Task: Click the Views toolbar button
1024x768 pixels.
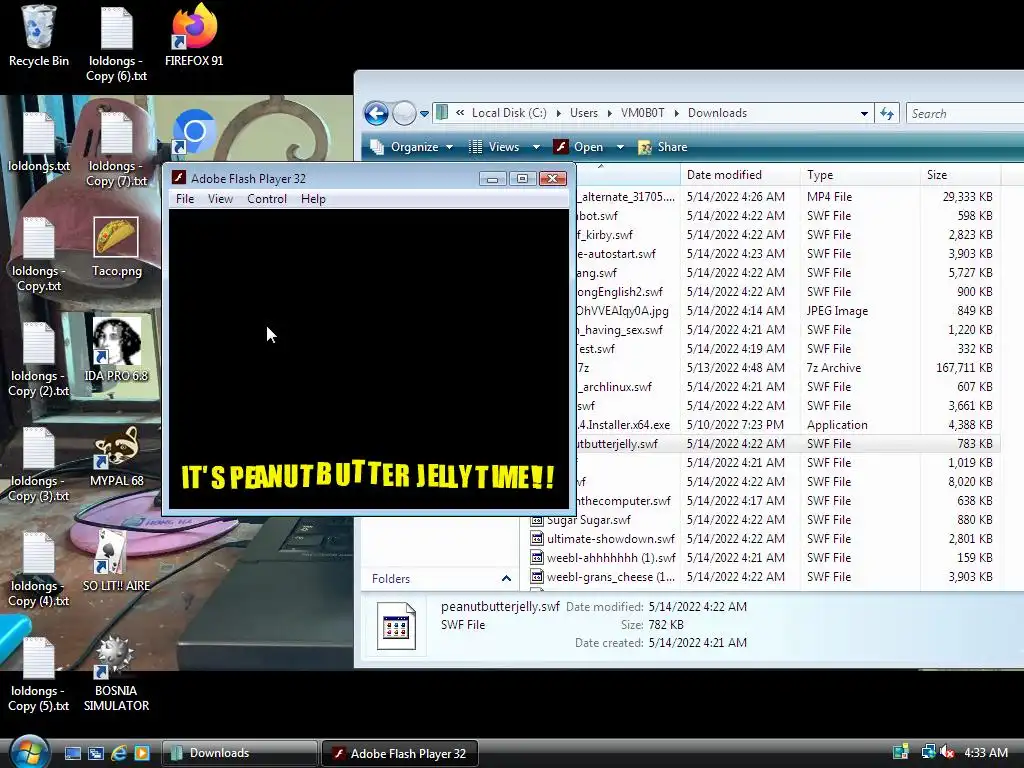Action: [x=494, y=147]
